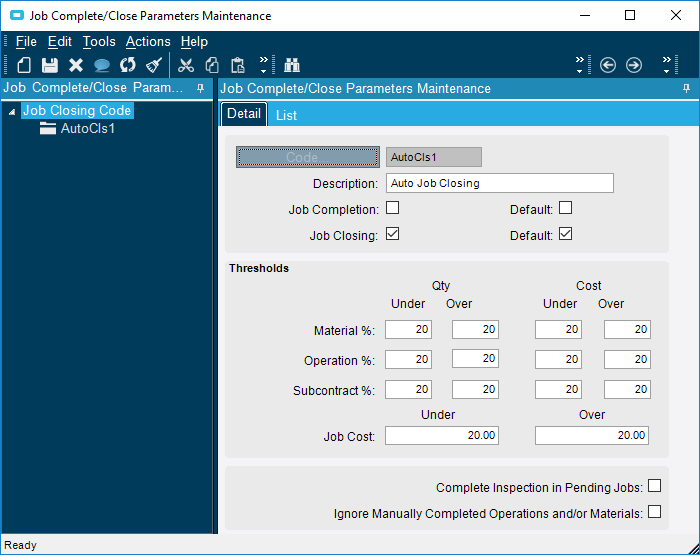Click the New record toolbar icon
700x555 pixels.
pos(24,65)
